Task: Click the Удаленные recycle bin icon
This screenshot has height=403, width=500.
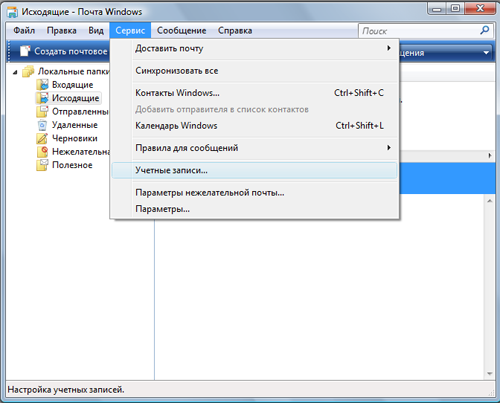Action: (42, 125)
